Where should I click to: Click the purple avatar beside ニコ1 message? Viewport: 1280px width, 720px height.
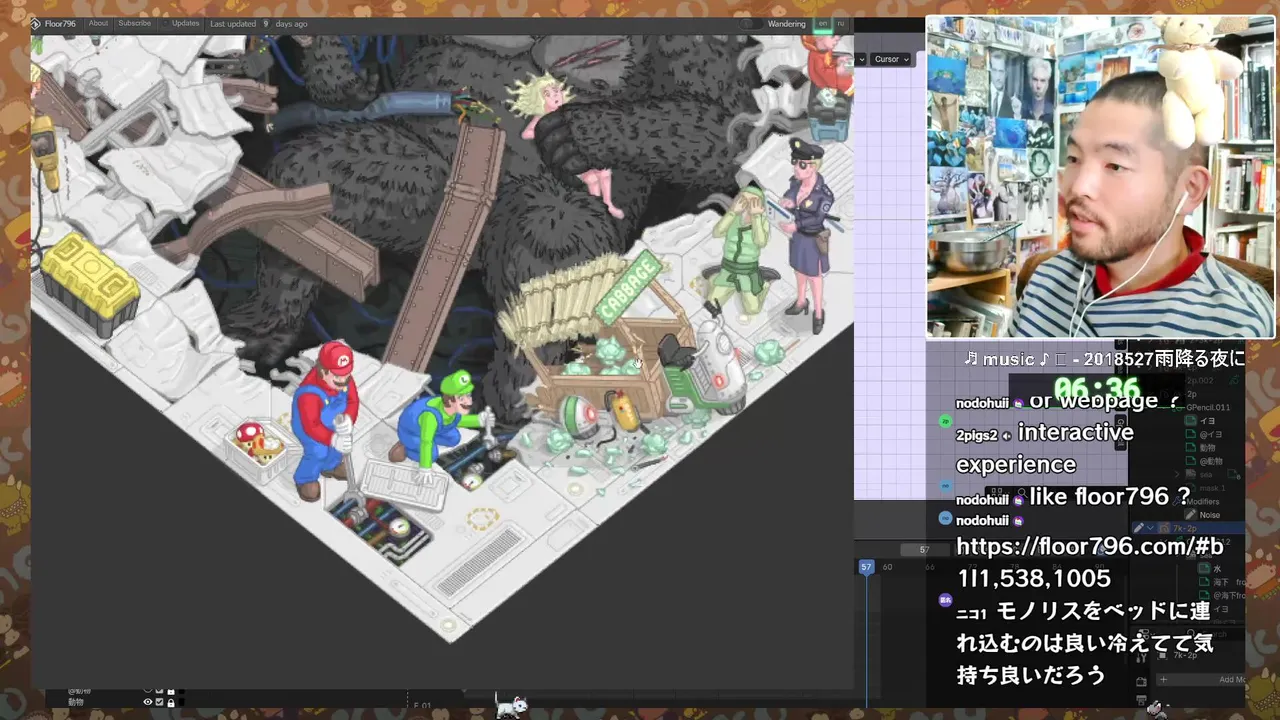[945, 600]
